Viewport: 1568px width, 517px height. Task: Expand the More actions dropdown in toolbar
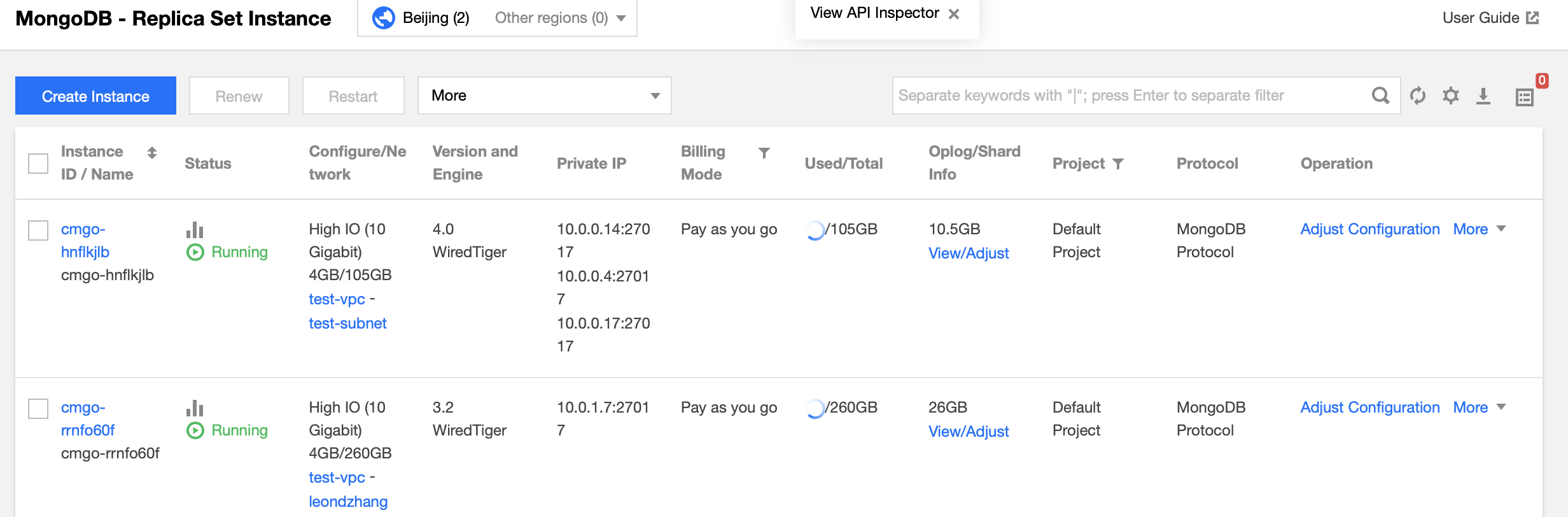coord(544,96)
